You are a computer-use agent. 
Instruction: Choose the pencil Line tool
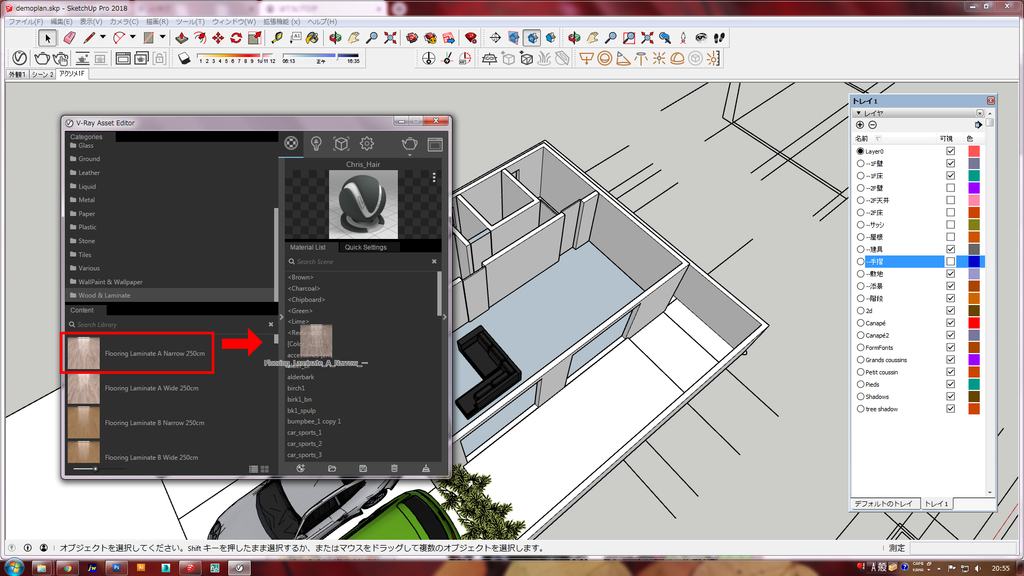pyautogui.click(x=89, y=38)
